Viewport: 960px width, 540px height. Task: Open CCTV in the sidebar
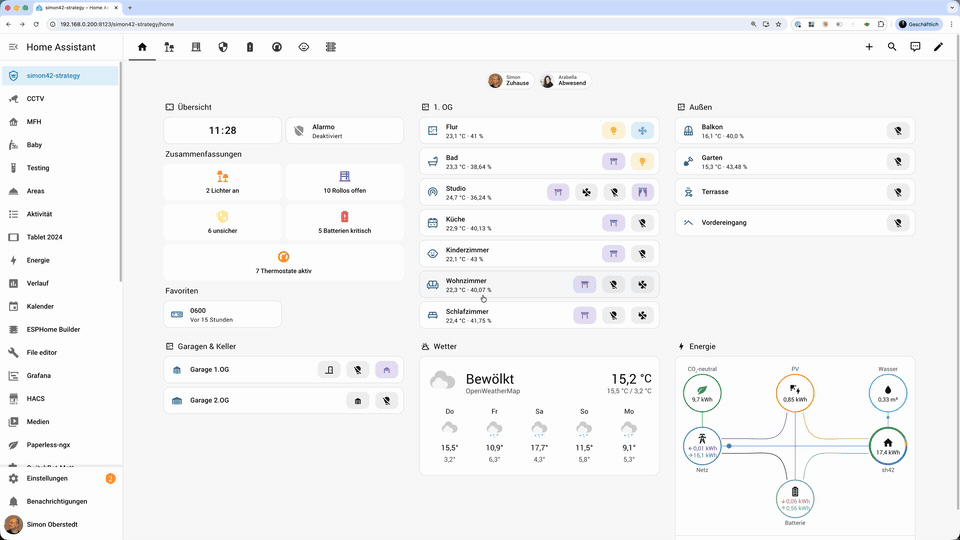coord(60,99)
